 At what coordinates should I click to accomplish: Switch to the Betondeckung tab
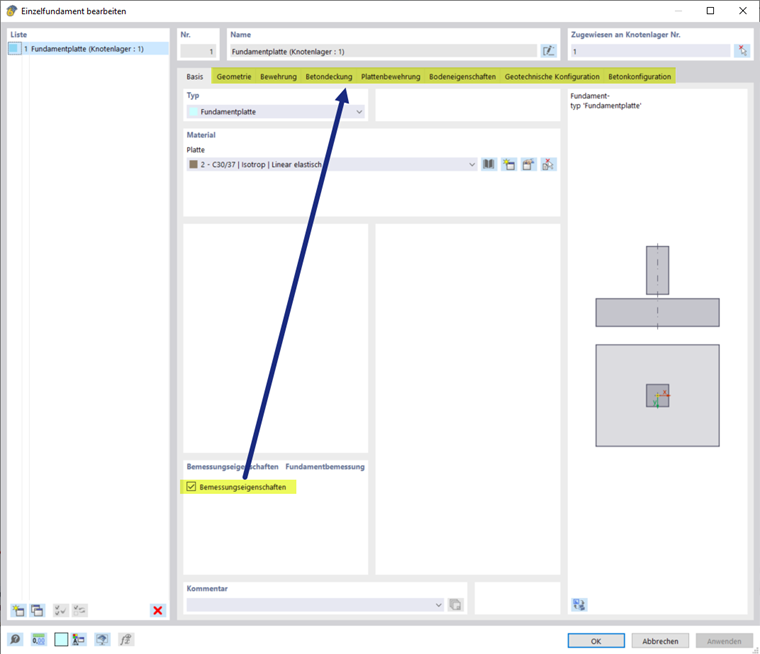[x=329, y=77]
